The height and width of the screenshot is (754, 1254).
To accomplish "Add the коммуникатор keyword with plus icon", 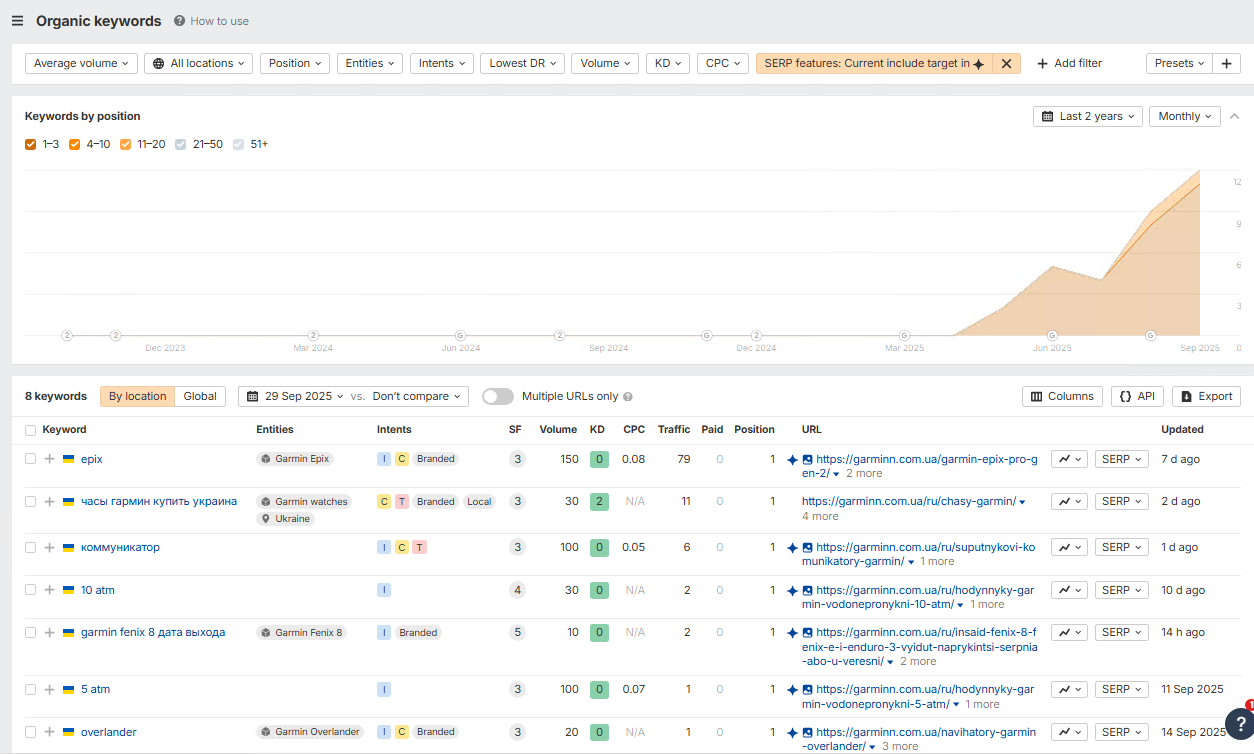I will [50, 547].
